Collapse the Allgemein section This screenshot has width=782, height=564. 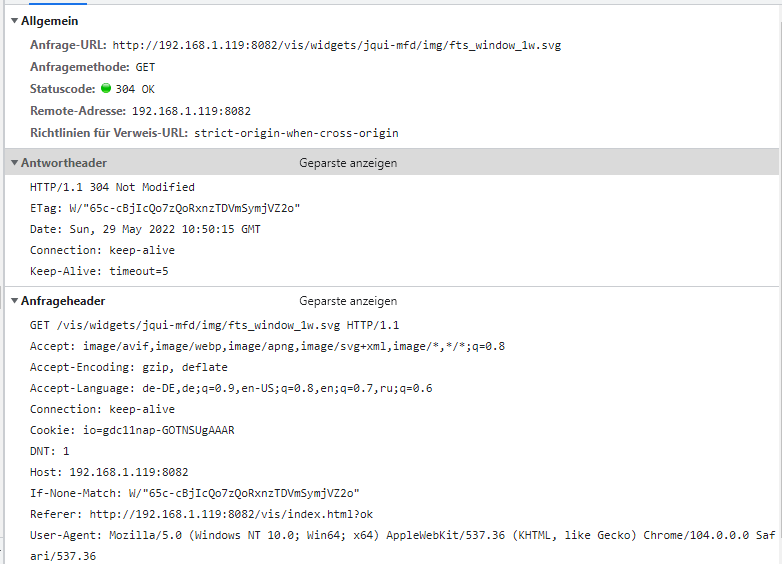[x=14, y=21]
